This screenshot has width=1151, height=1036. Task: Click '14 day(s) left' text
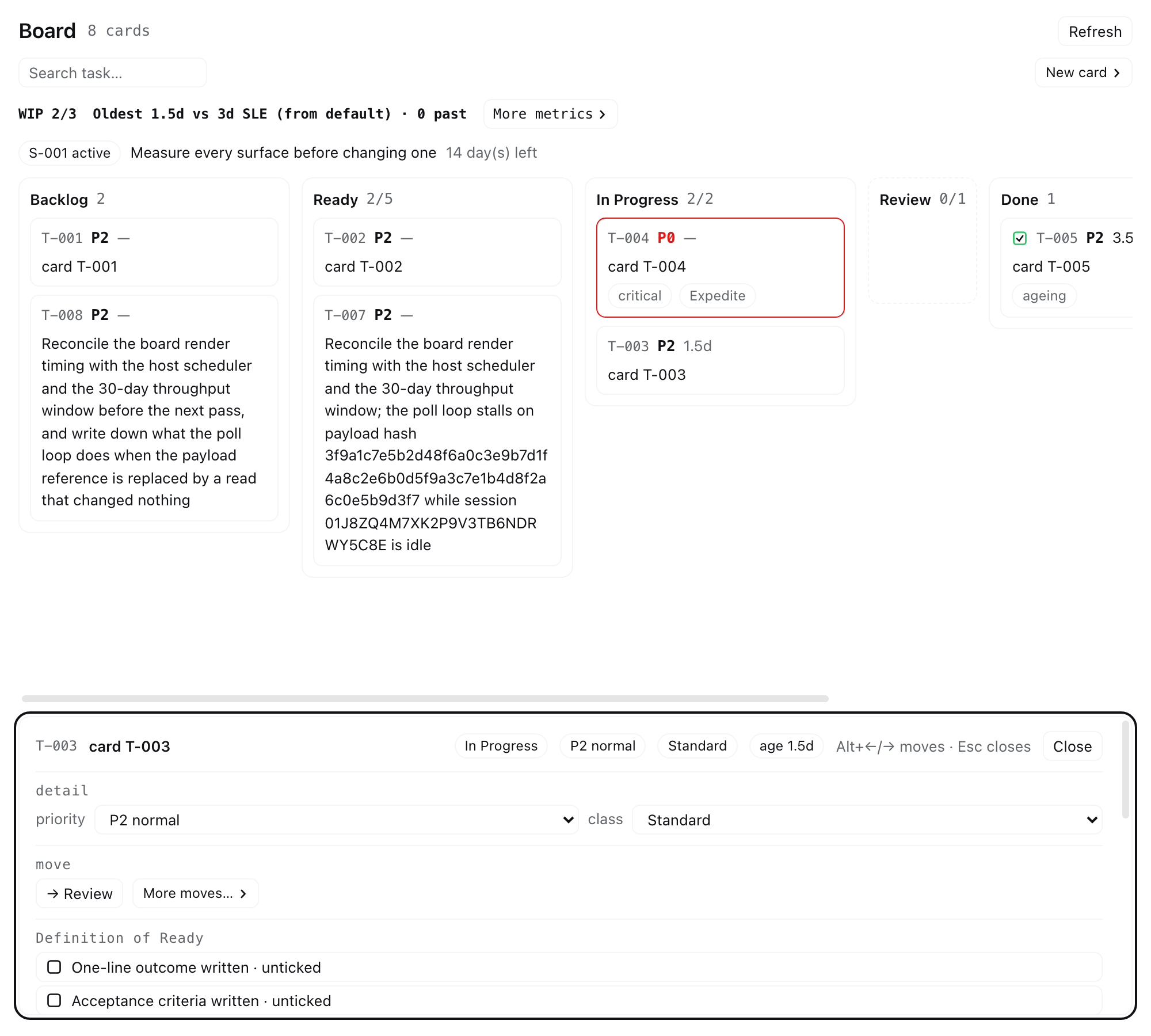tap(491, 153)
